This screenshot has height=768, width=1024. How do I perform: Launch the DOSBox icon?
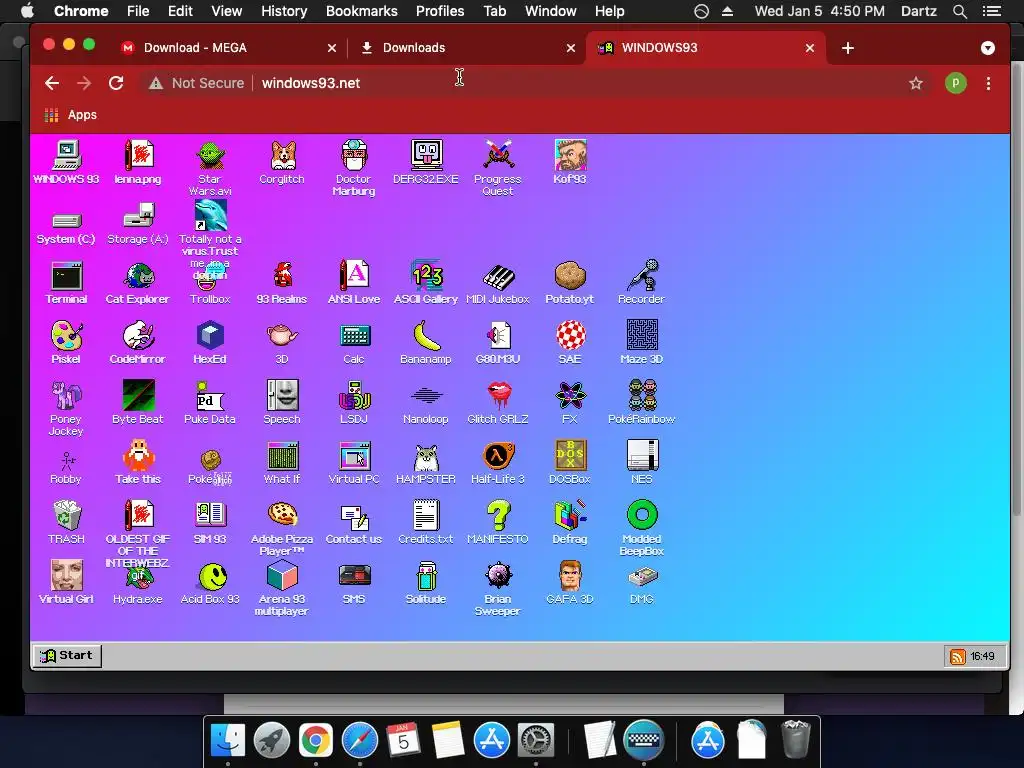[x=569, y=463]
